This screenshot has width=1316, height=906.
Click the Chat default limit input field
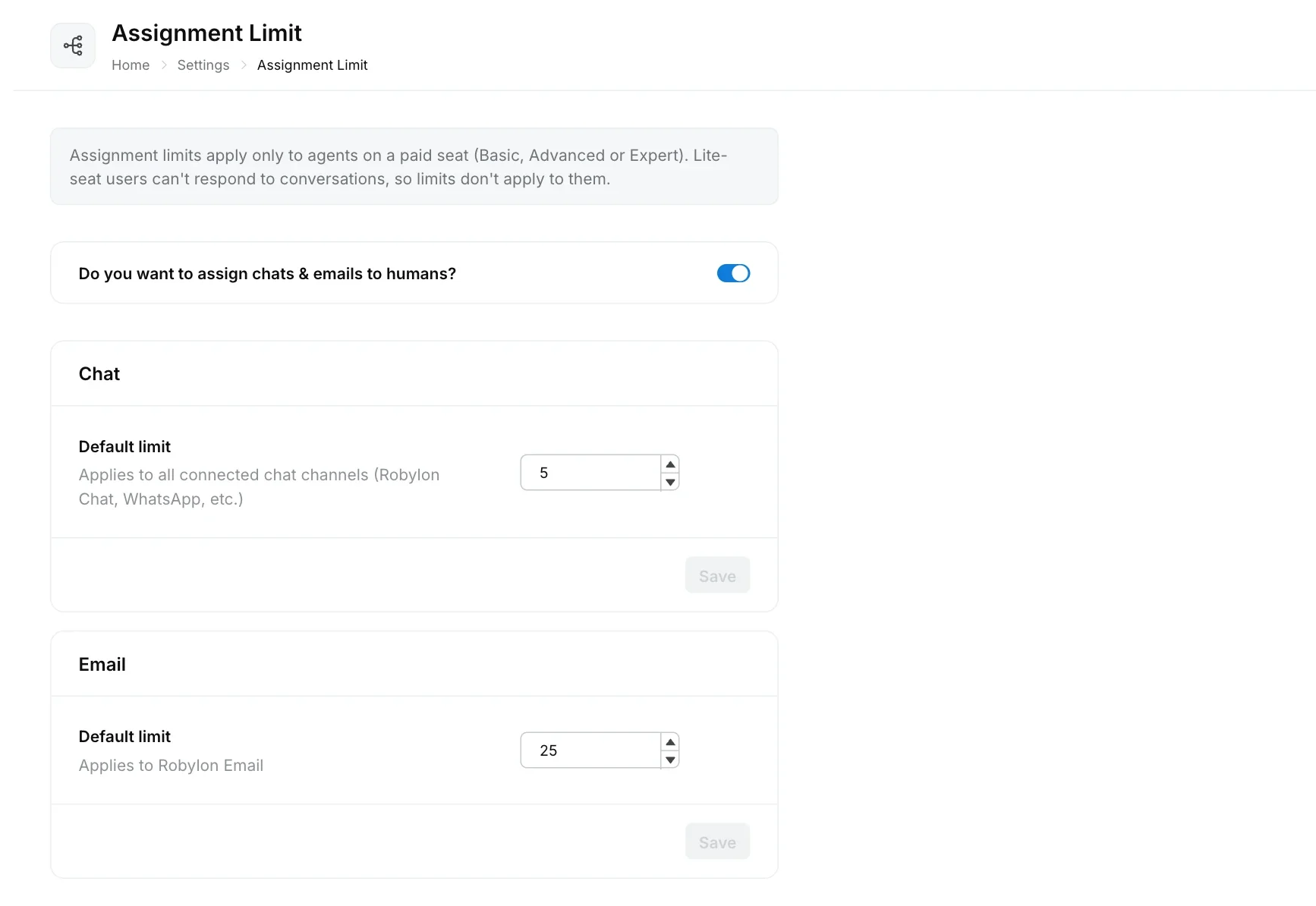click(590, 473)
